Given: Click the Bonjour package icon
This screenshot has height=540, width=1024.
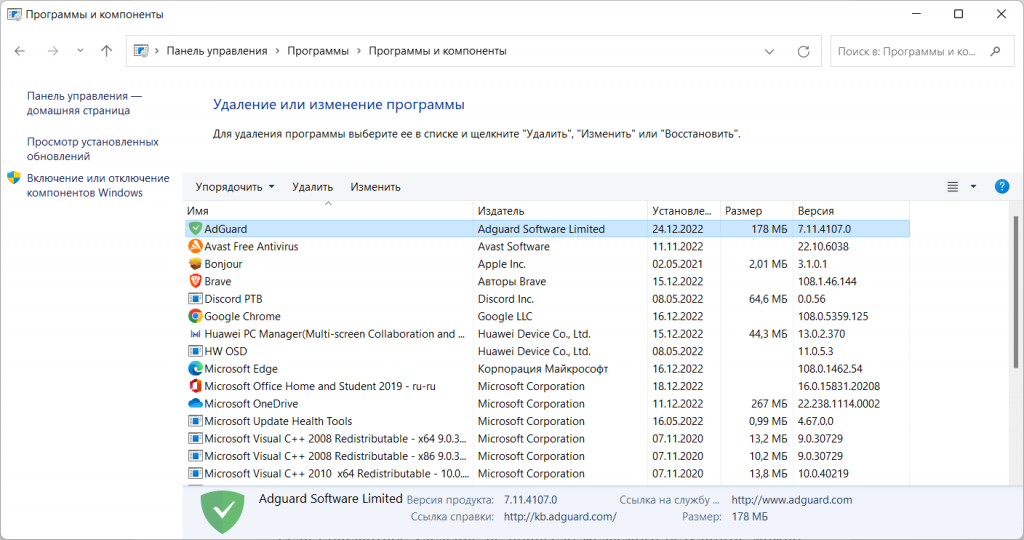Looking at the screenshot, I should click(195, 264).
